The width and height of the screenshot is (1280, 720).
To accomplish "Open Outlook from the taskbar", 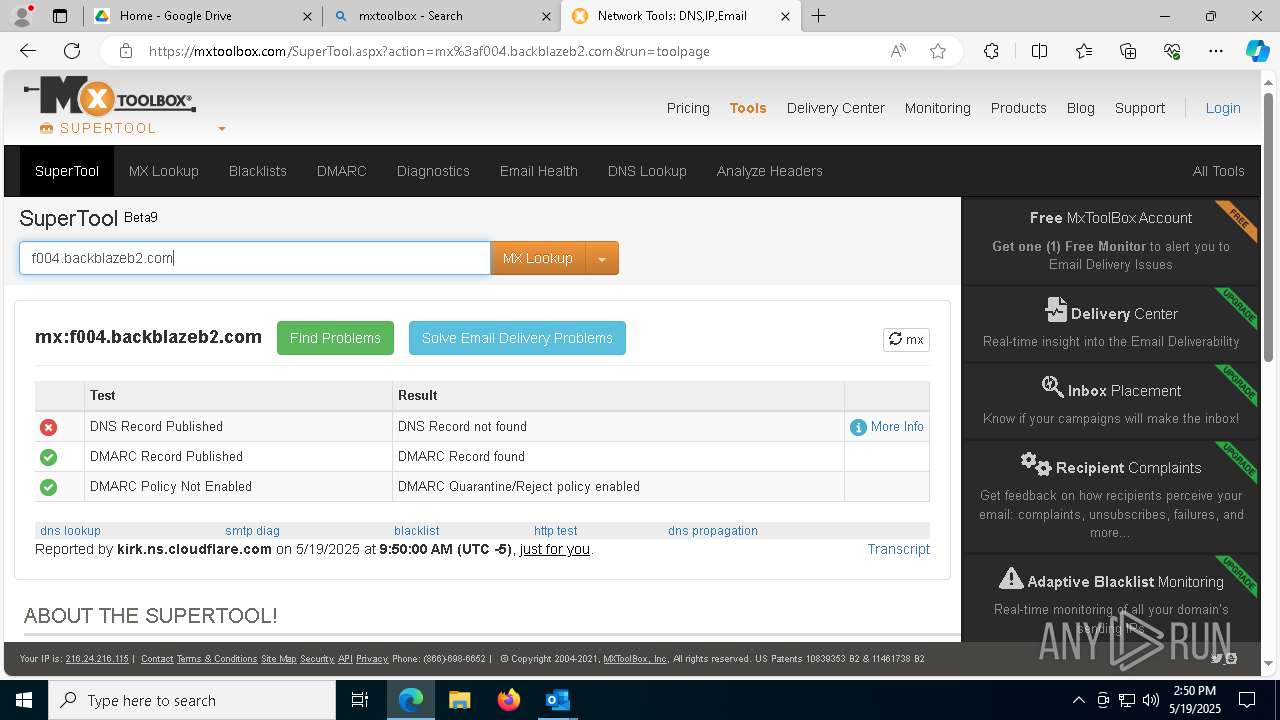I will (557, 700).
